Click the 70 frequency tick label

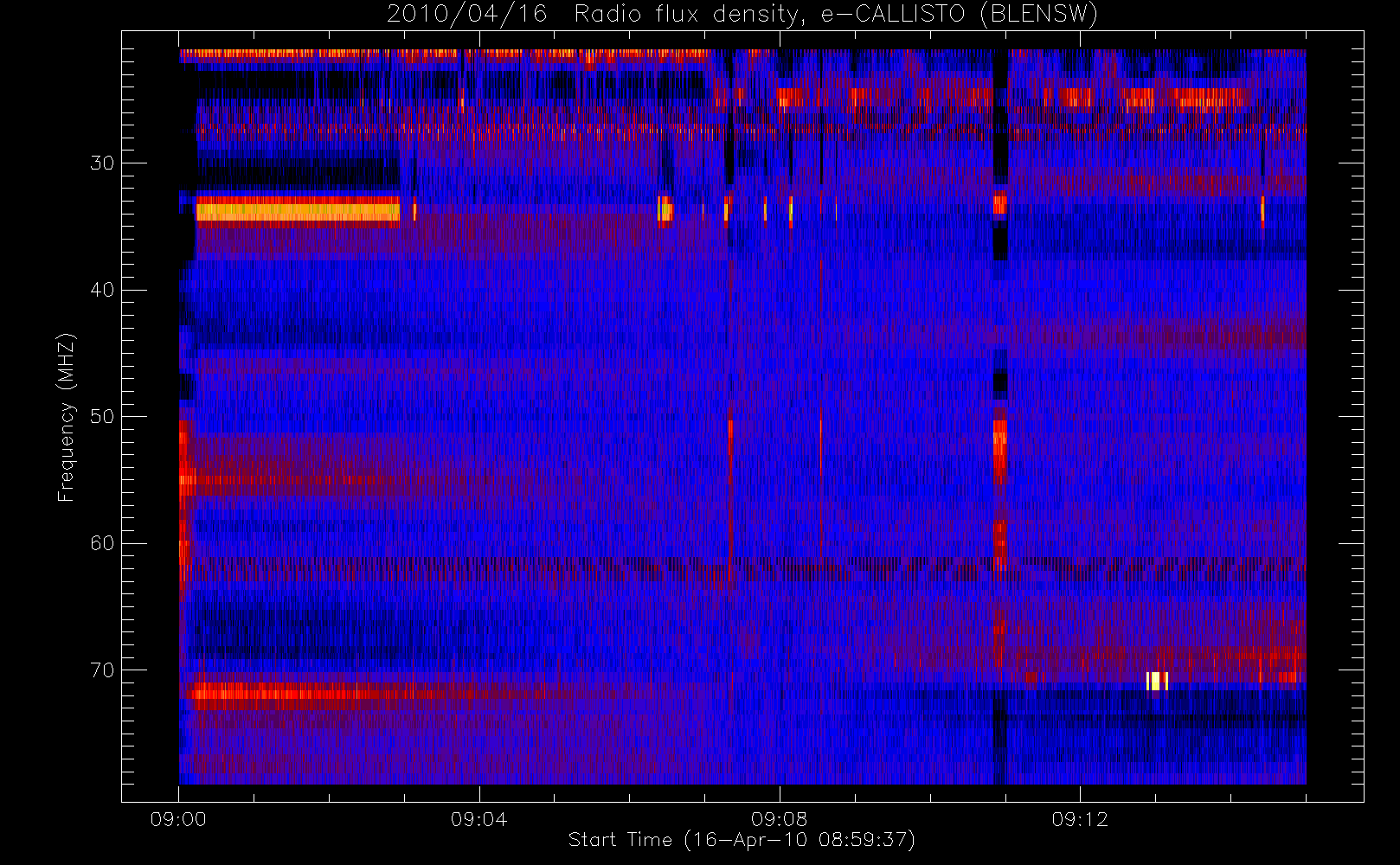pyautogui.click(x=102, y=670)
